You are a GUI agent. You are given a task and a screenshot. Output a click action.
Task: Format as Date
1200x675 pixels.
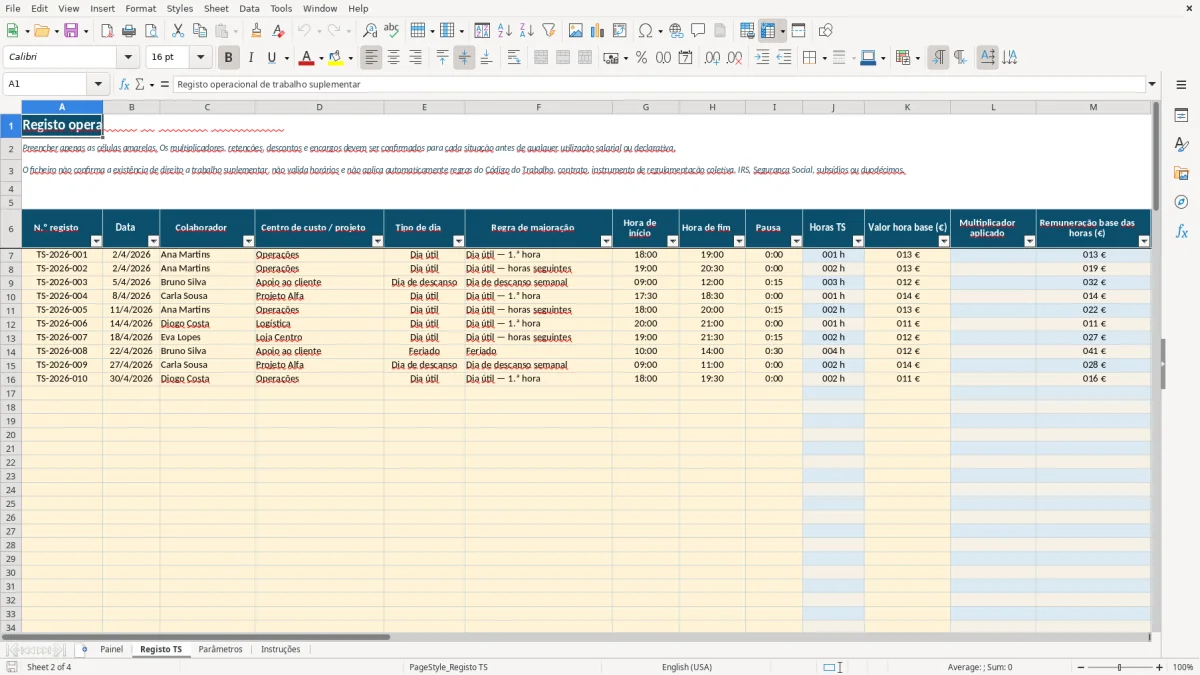point(685,58)
